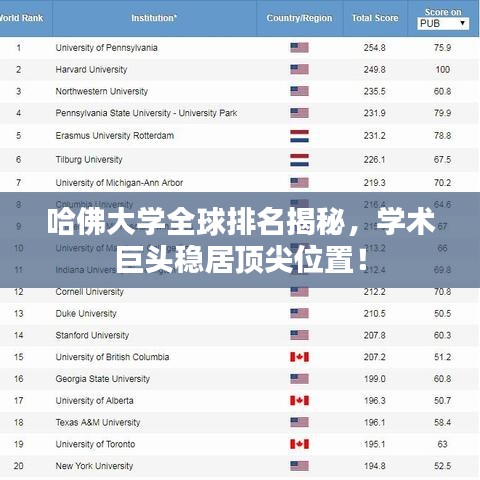The image size is (480, 480).
Task: Click the World Rank column header
Action: point(21,18)
